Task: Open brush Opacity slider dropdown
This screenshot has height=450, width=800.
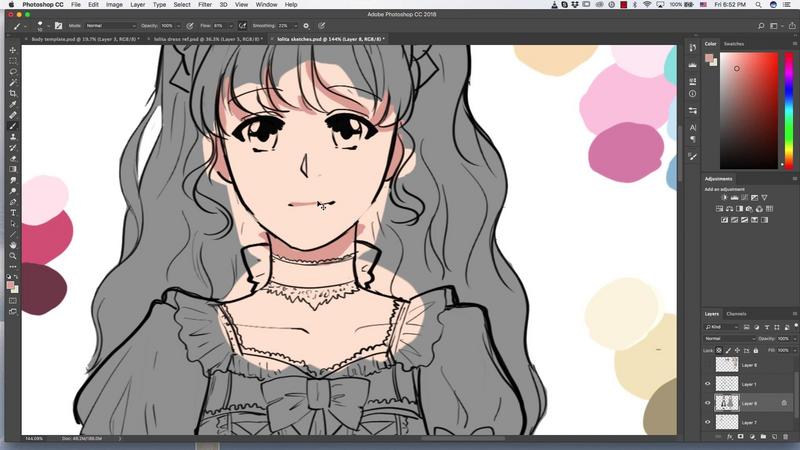Action: tap(178, 26)
